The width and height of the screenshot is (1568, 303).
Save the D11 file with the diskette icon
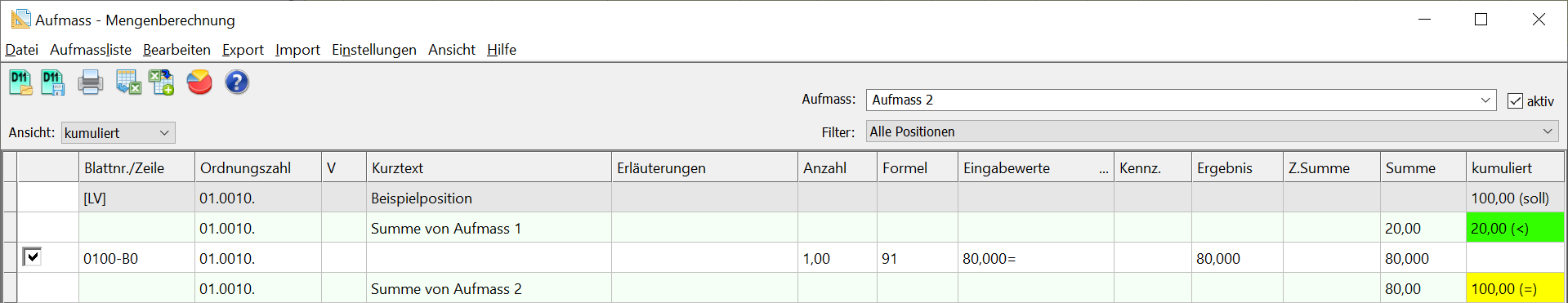[53, 82]
